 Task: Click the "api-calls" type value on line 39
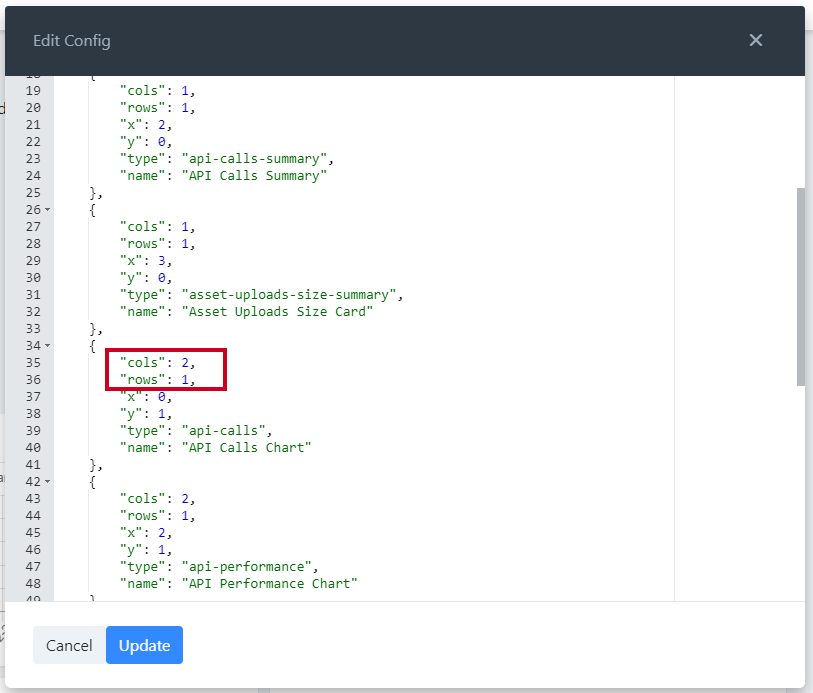tap(223, 431)
